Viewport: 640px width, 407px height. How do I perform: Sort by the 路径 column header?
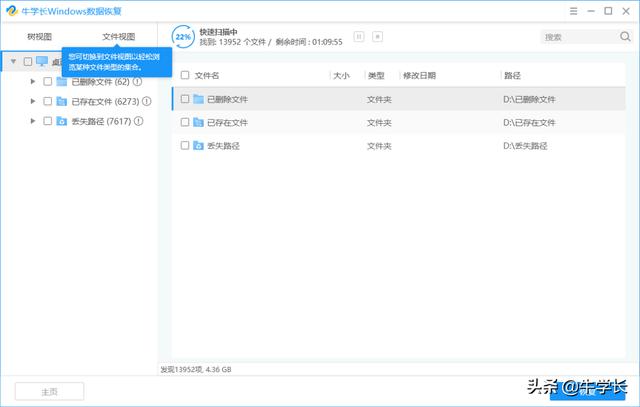point(512,76)
